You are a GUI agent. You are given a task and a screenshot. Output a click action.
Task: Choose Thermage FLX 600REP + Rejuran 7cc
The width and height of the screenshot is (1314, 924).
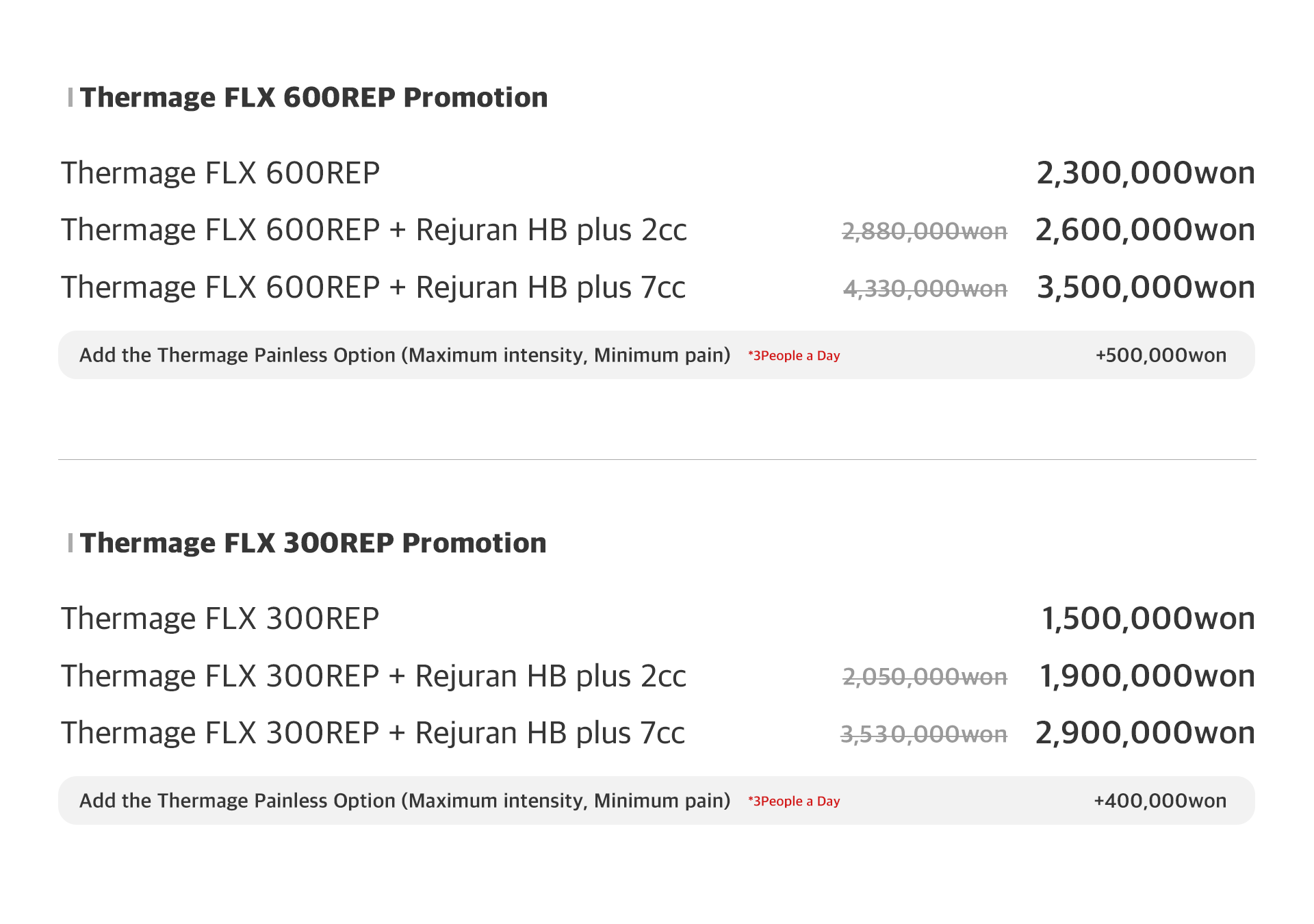pyautogui.click(x=373, y=287)
